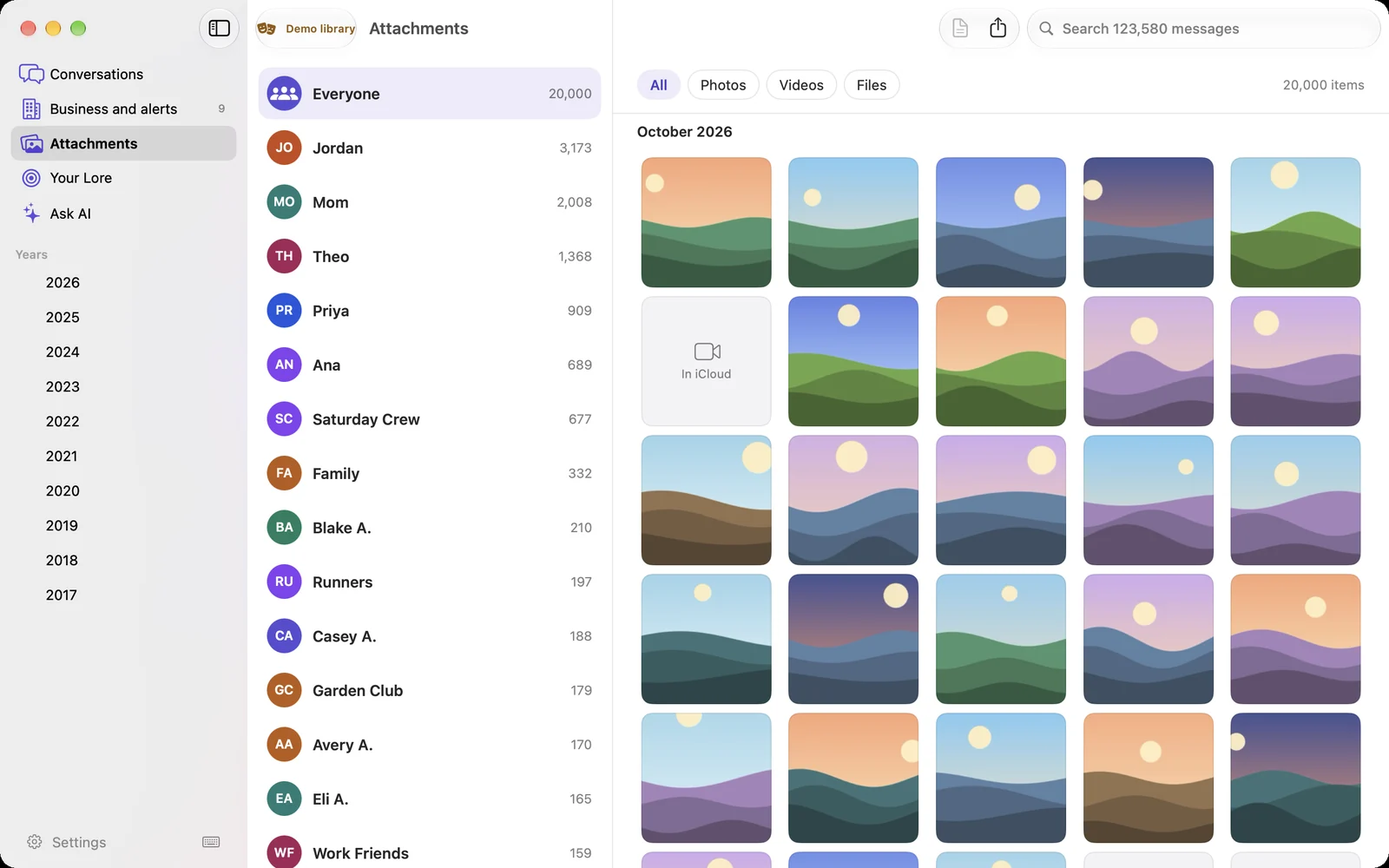Screen dimensions: 1389x868
Task: Open Ask AI section
Action: [123, 213]
